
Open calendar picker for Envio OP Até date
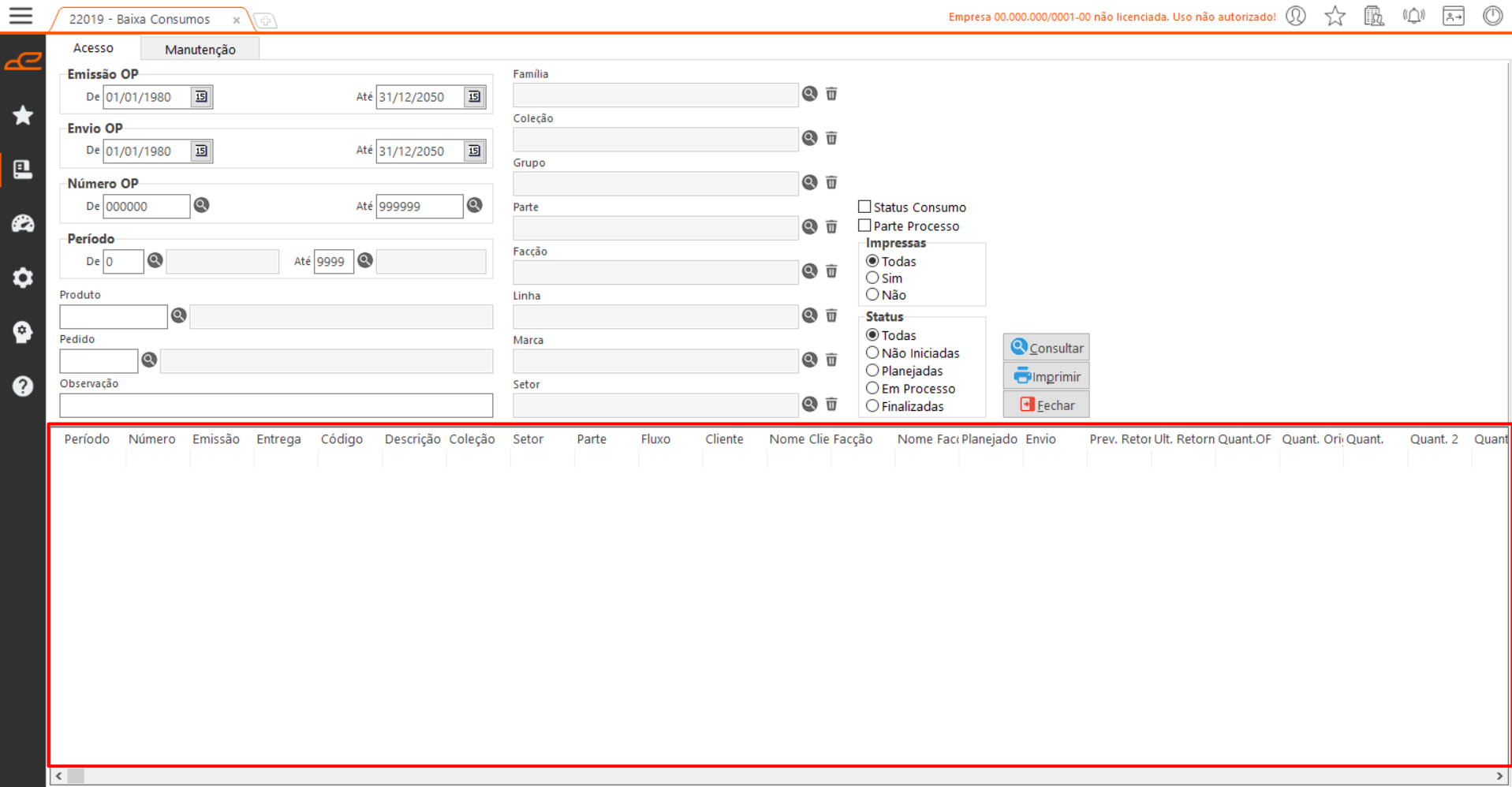tap(474, 151)
